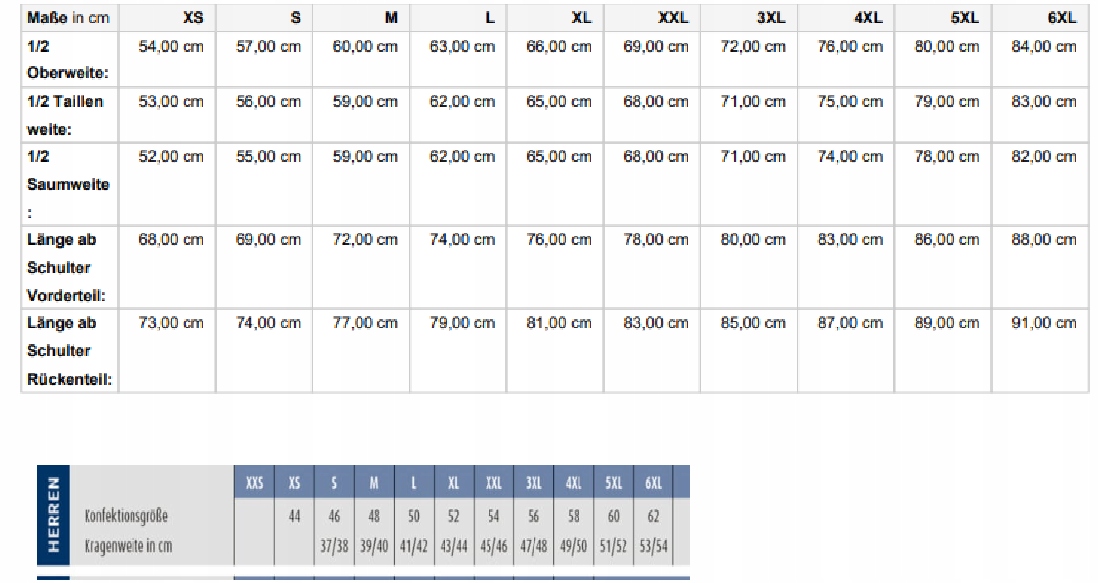Viewport: 1099px width, 583px height.
Task: Click the 60,00 cm Oberweite M cell
Action: coord(364,47)
